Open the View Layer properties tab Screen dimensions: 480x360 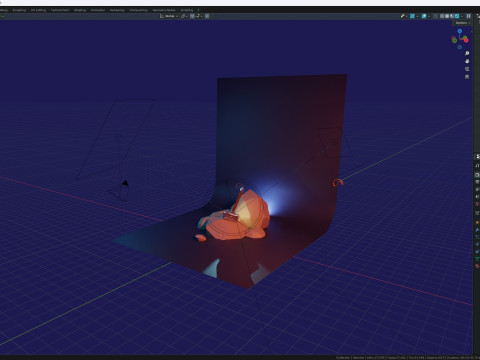477,189
